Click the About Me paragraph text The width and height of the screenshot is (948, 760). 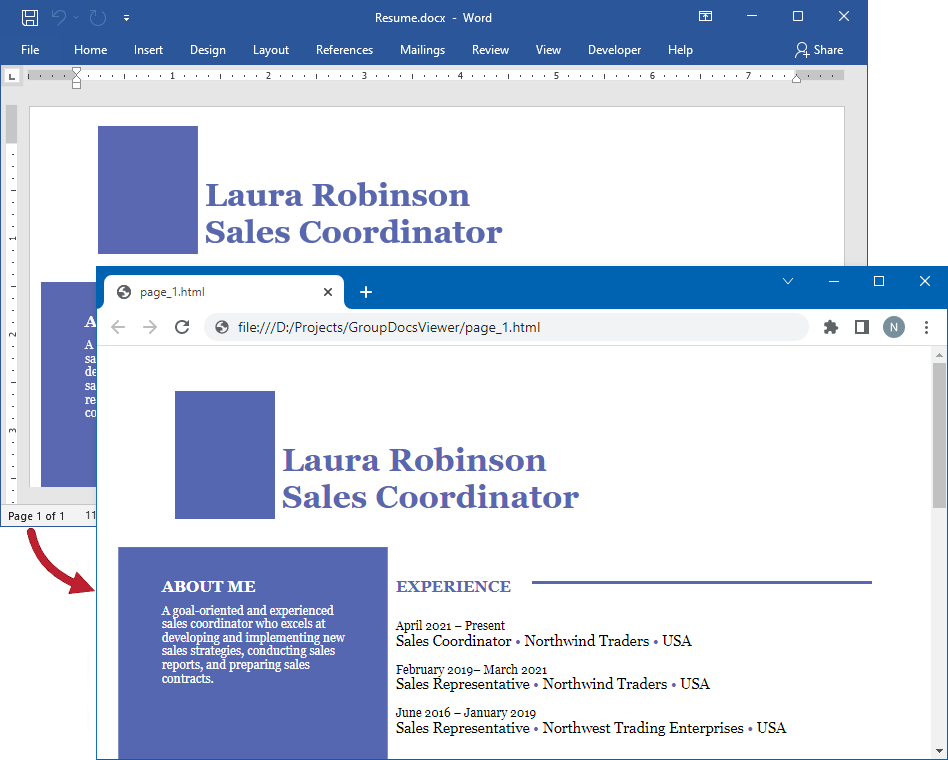[x=253, y=645]
